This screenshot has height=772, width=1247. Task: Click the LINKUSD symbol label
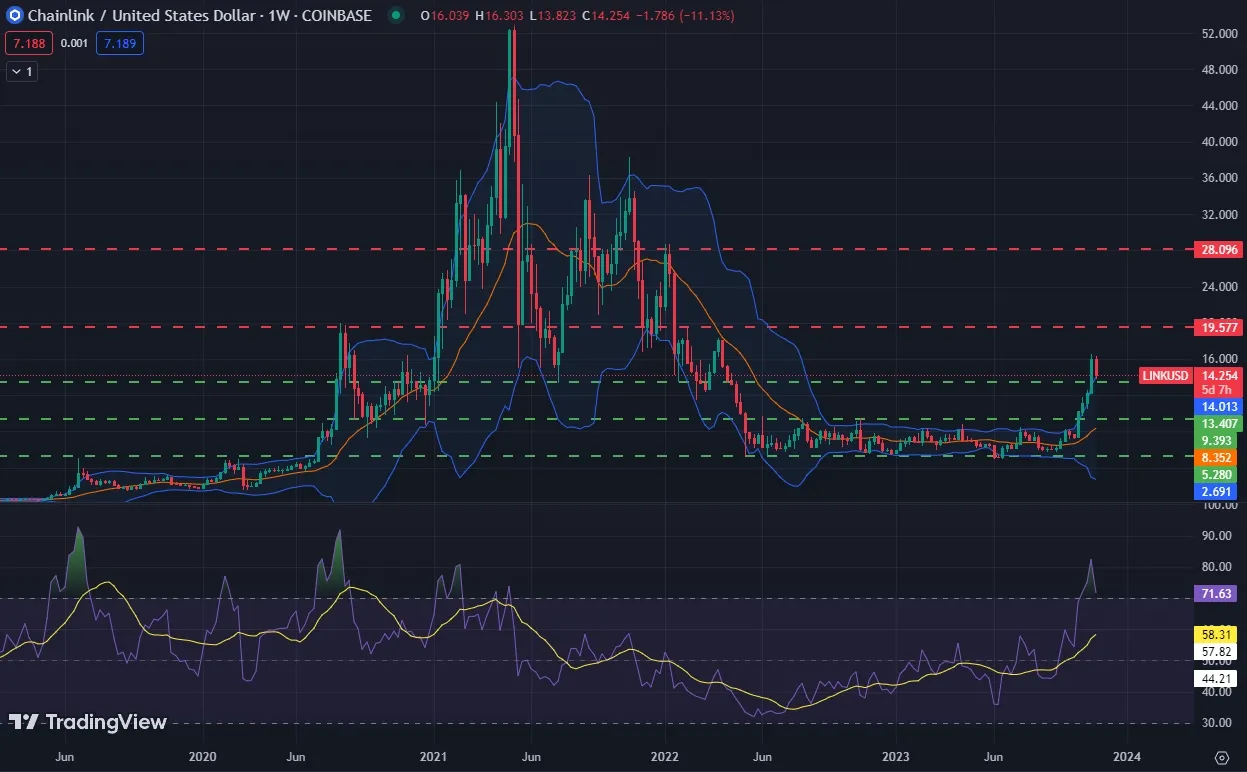coord(1166,376)
